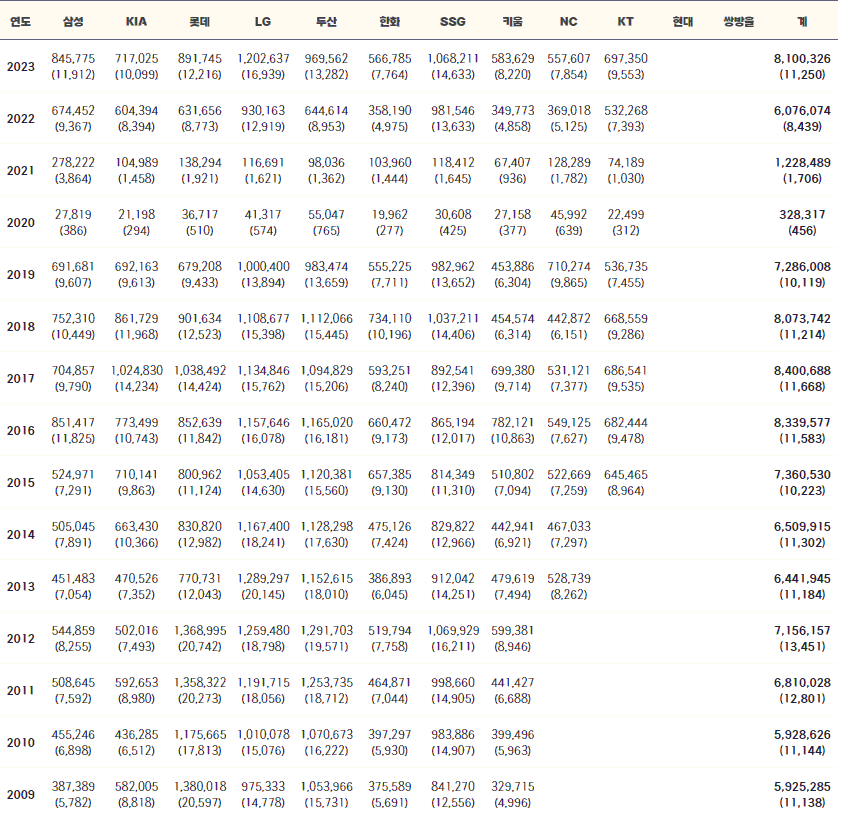This screenshot has height=818, width=841.
Task: Click the LG column header
Action: [263, 21]
